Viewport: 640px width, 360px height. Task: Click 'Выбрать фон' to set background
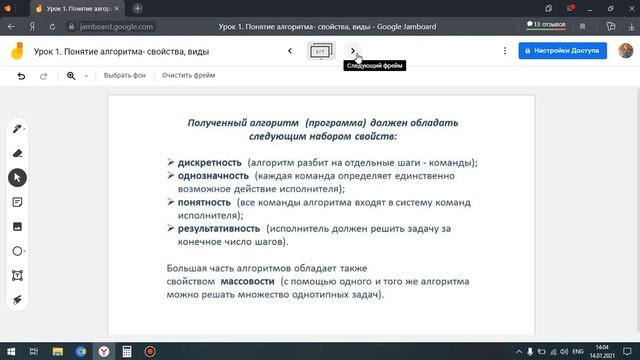click(x=124, y=75)
